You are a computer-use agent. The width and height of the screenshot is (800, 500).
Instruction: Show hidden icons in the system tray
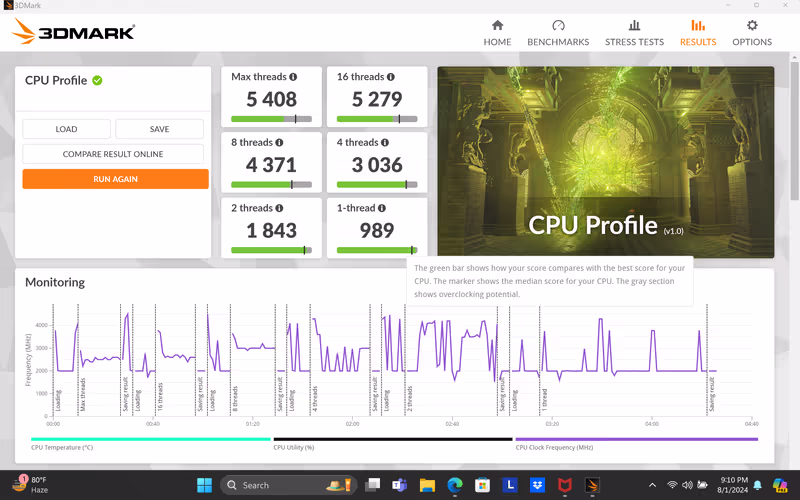click(x=652, y=485)
